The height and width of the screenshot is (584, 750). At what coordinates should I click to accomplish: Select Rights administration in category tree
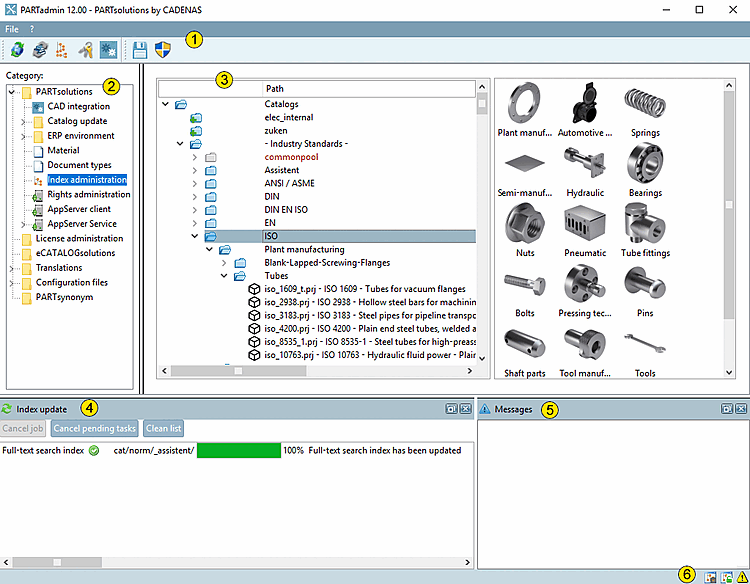(x=88, y=195)
